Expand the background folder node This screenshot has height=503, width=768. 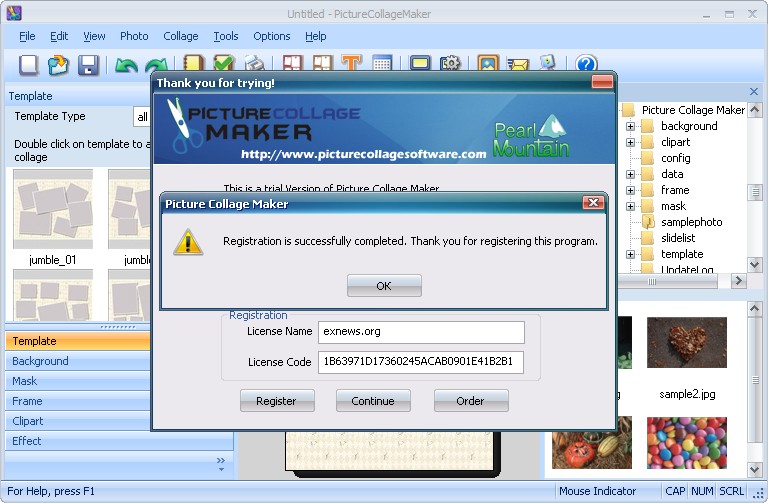[630, 126]
